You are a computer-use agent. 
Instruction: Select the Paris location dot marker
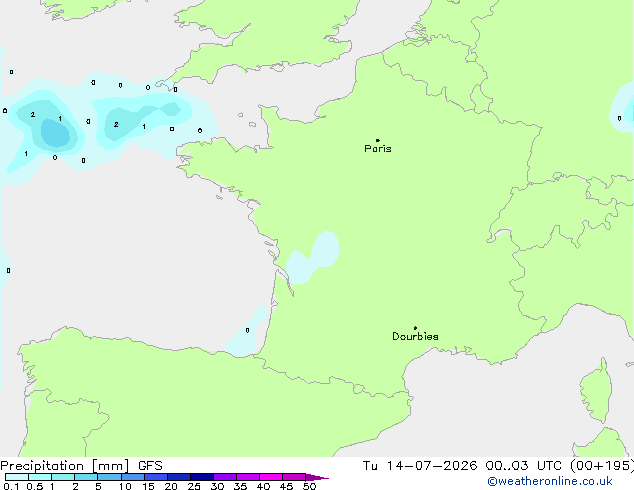tap(378, 140)
